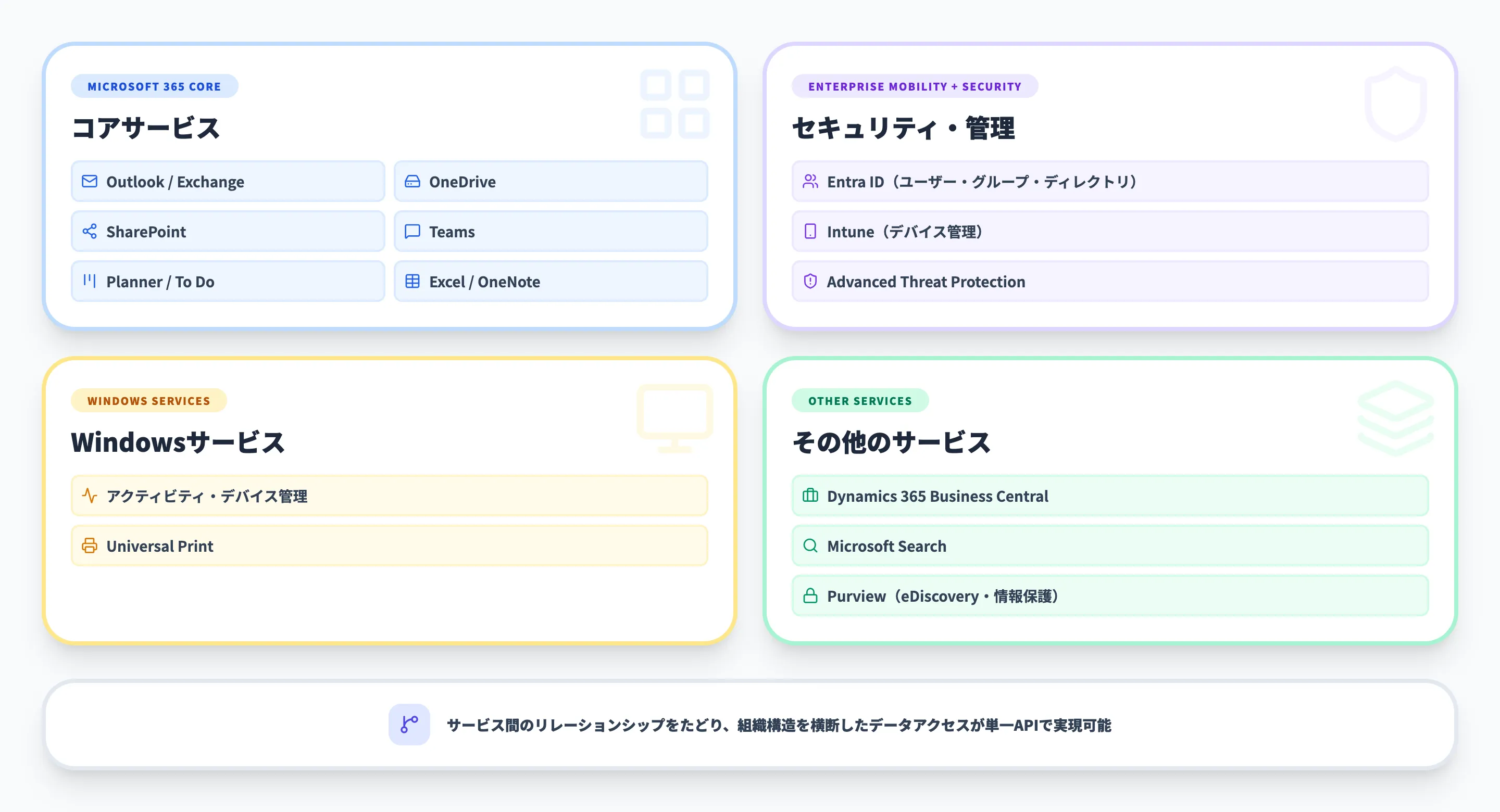Select the Entra ID users icon
The width and height of the screenshot is (1500, 812).
[810, 181]
